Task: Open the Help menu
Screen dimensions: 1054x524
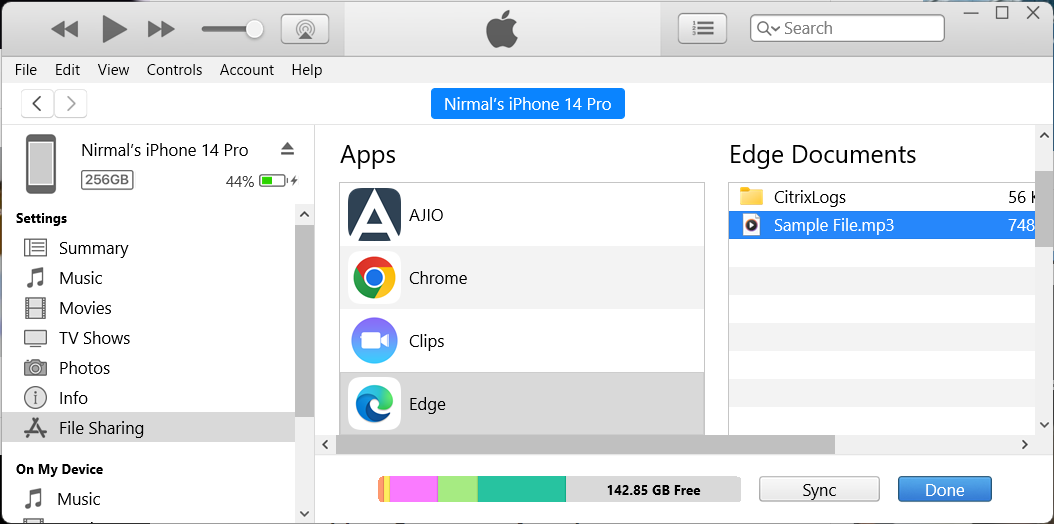Action: click(307, 70)
